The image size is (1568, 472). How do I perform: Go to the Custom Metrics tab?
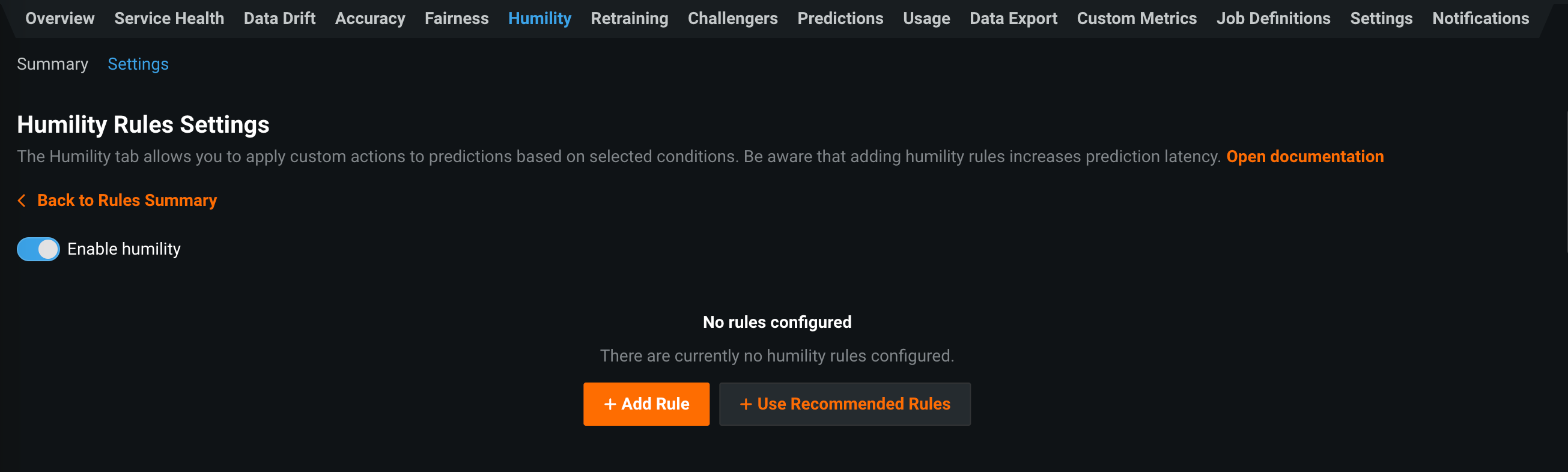pyautogui.click(x=1137, y=18)
